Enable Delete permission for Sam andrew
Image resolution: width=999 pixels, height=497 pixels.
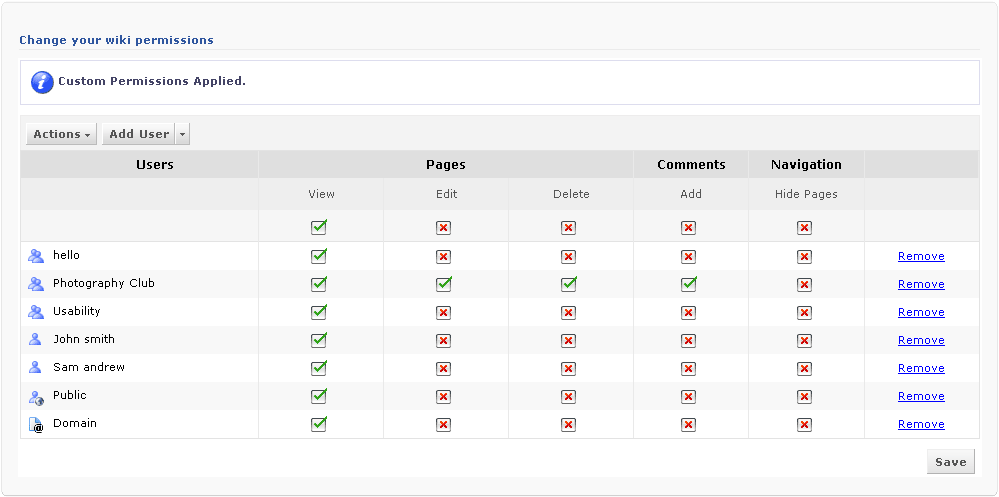click(568, 369)
